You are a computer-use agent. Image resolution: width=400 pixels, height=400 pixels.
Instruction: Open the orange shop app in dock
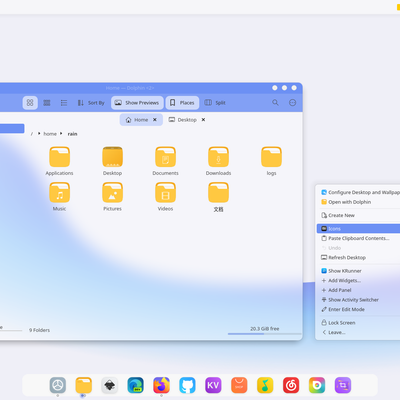pos(239,385)
